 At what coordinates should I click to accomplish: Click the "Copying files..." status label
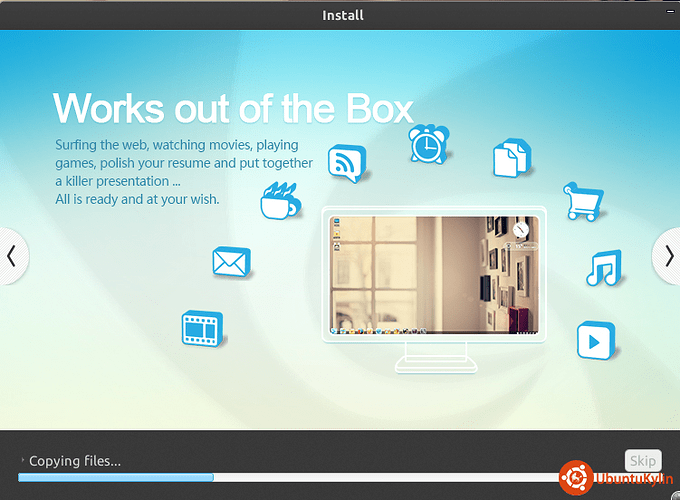(x=75, y=461)
